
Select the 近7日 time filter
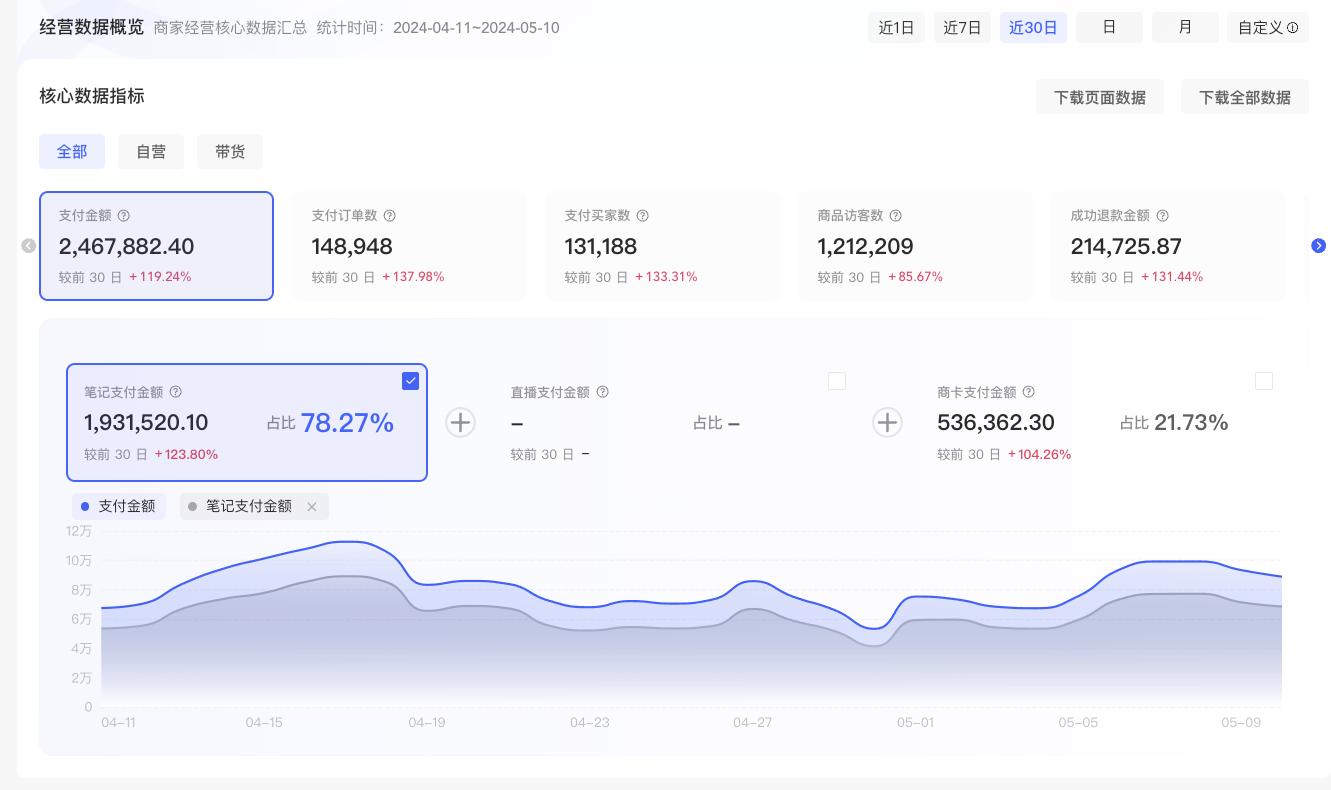[x=962, y=27]
